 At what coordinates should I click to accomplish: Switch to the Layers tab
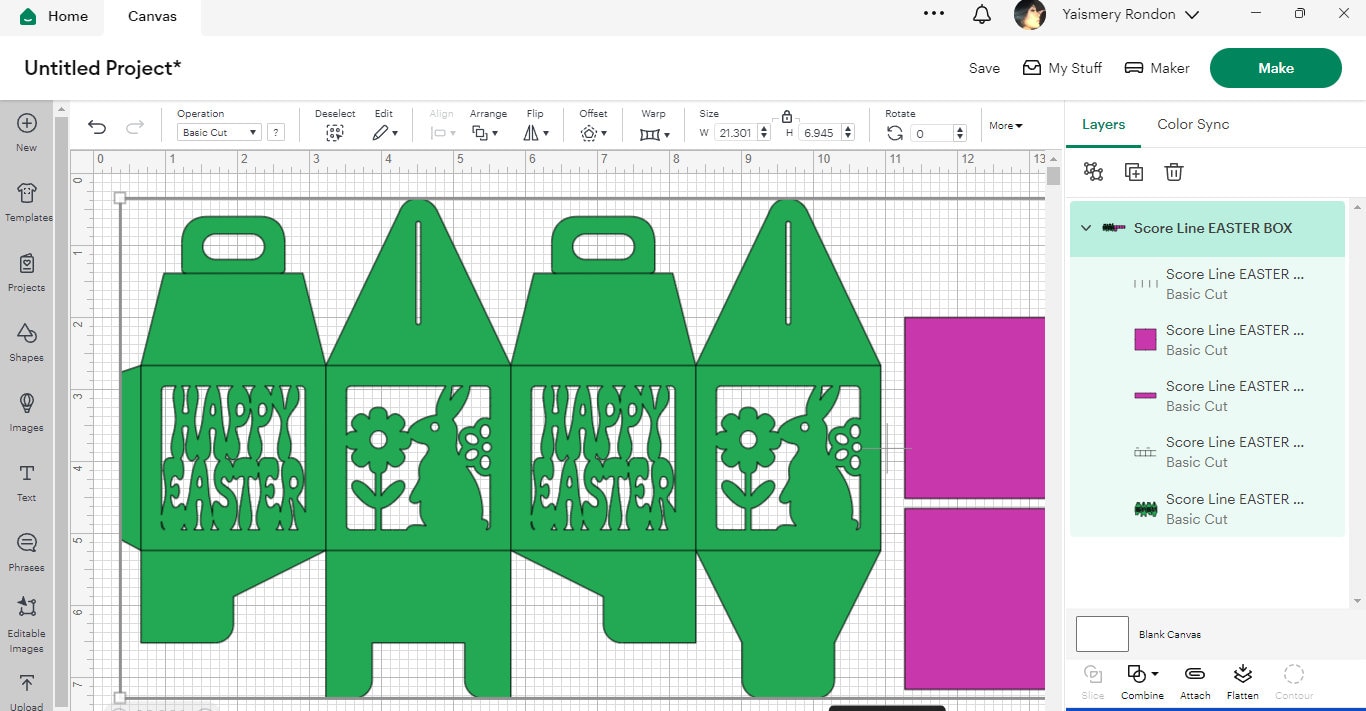click(x=1103, y=124)
